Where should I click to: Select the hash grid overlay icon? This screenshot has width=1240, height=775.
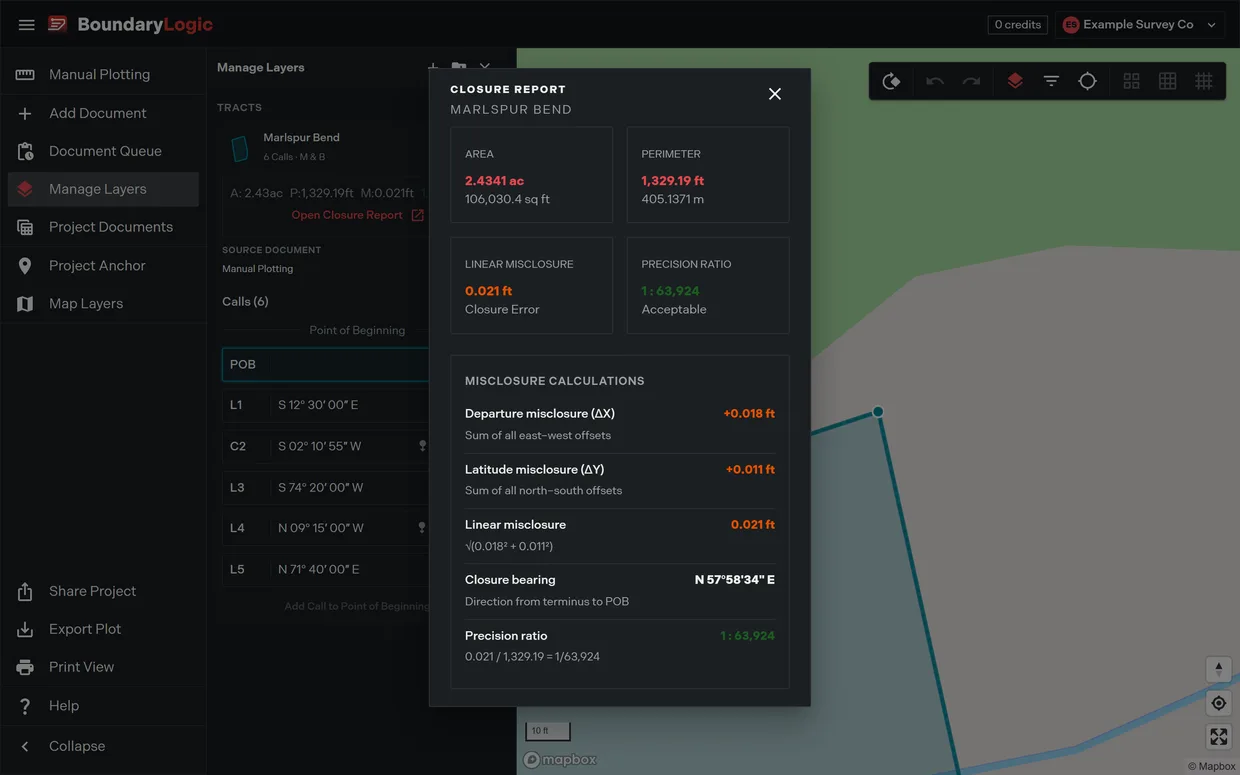tap(1204, 81)
